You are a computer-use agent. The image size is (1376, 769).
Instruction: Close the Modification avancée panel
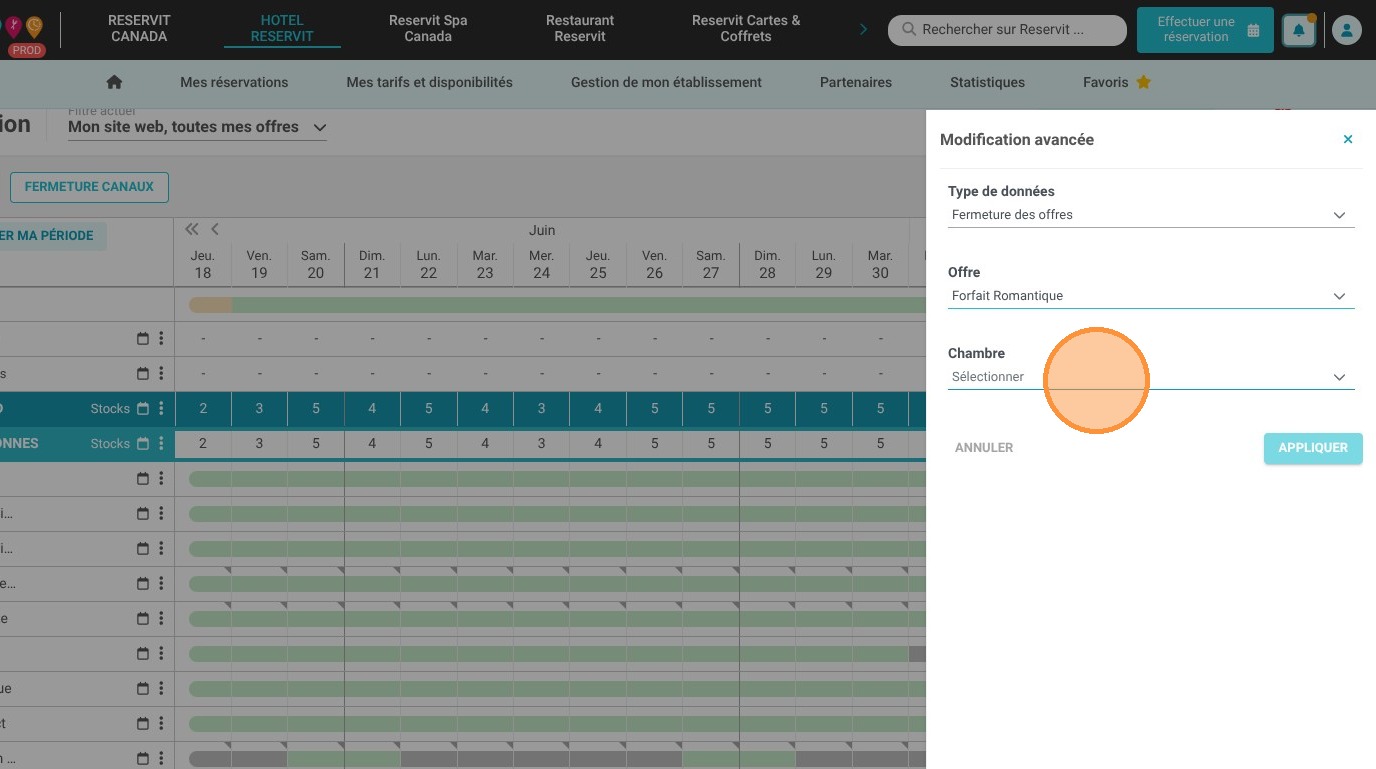tap(1348, 139)
